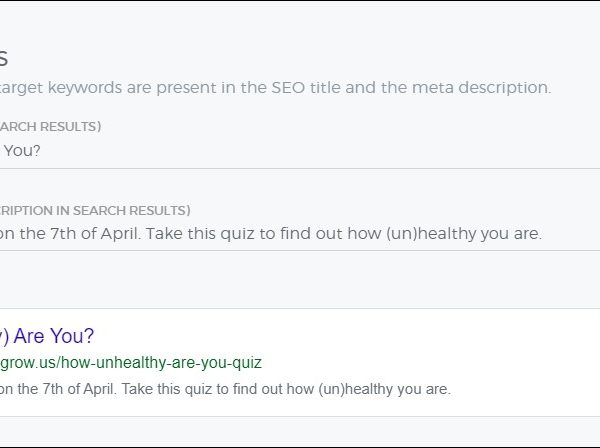600x448 pixels.
Task: Click the 'ARCH RESULTS)' title label
Action: click(x=50, y=127)
